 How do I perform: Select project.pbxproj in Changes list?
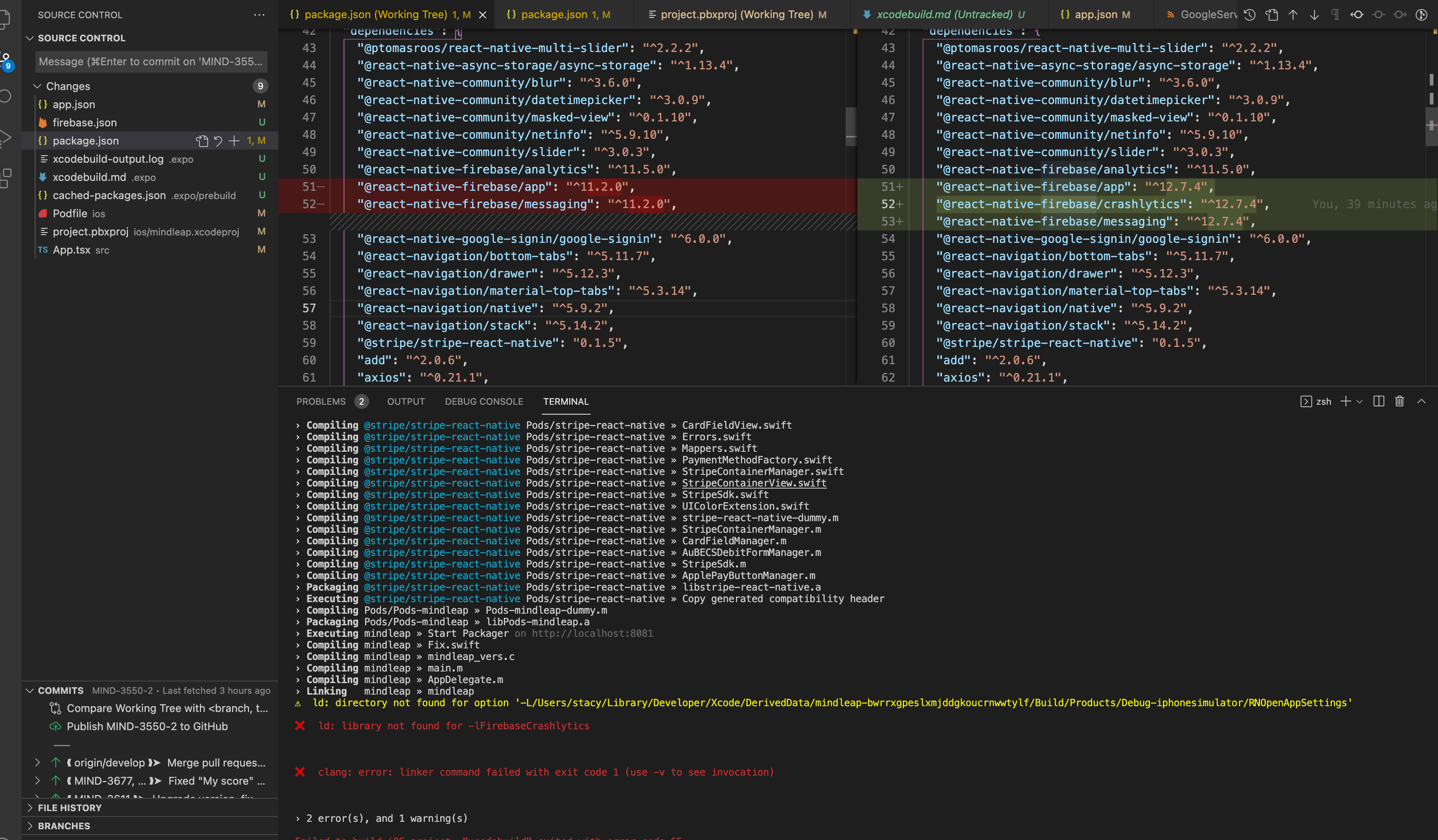149,232
